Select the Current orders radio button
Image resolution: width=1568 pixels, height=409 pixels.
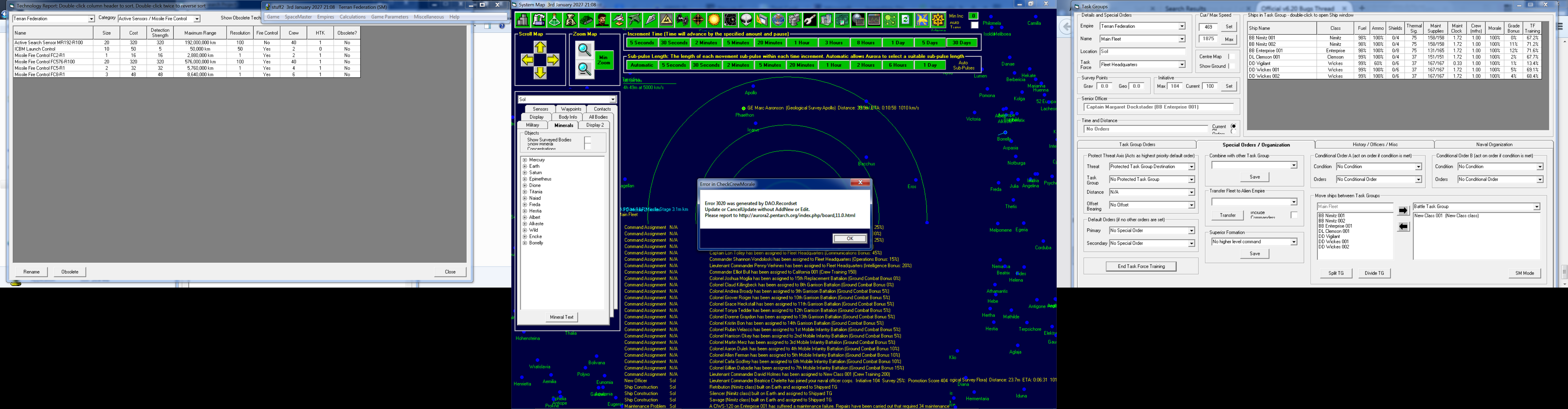coord(1234,126)
